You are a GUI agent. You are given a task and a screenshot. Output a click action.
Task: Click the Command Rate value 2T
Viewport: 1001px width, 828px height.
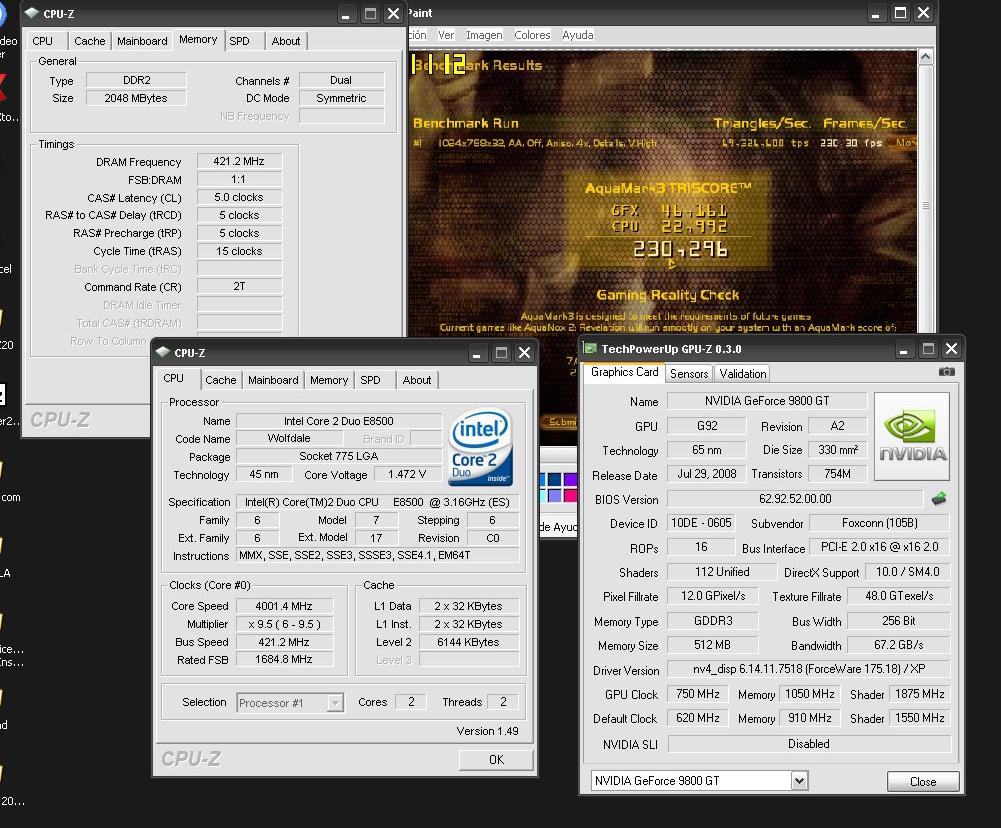click(x=239, y=287)
